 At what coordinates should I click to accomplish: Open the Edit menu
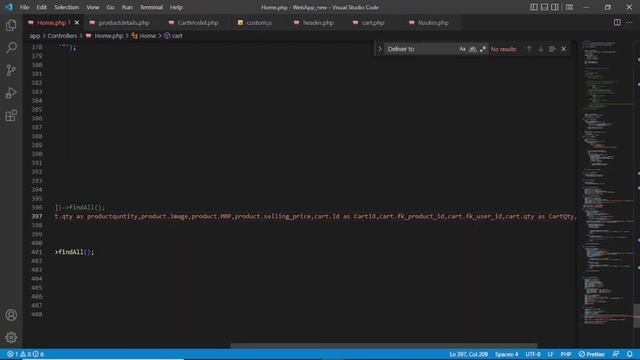41,7
